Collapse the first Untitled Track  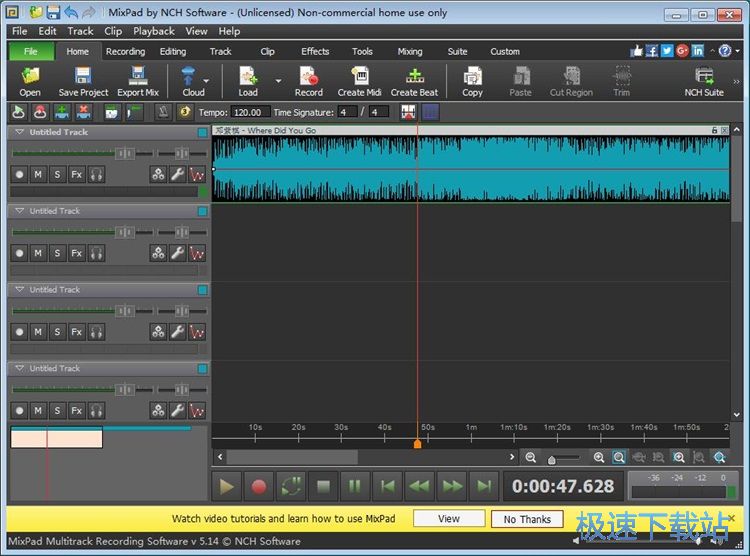19,132
